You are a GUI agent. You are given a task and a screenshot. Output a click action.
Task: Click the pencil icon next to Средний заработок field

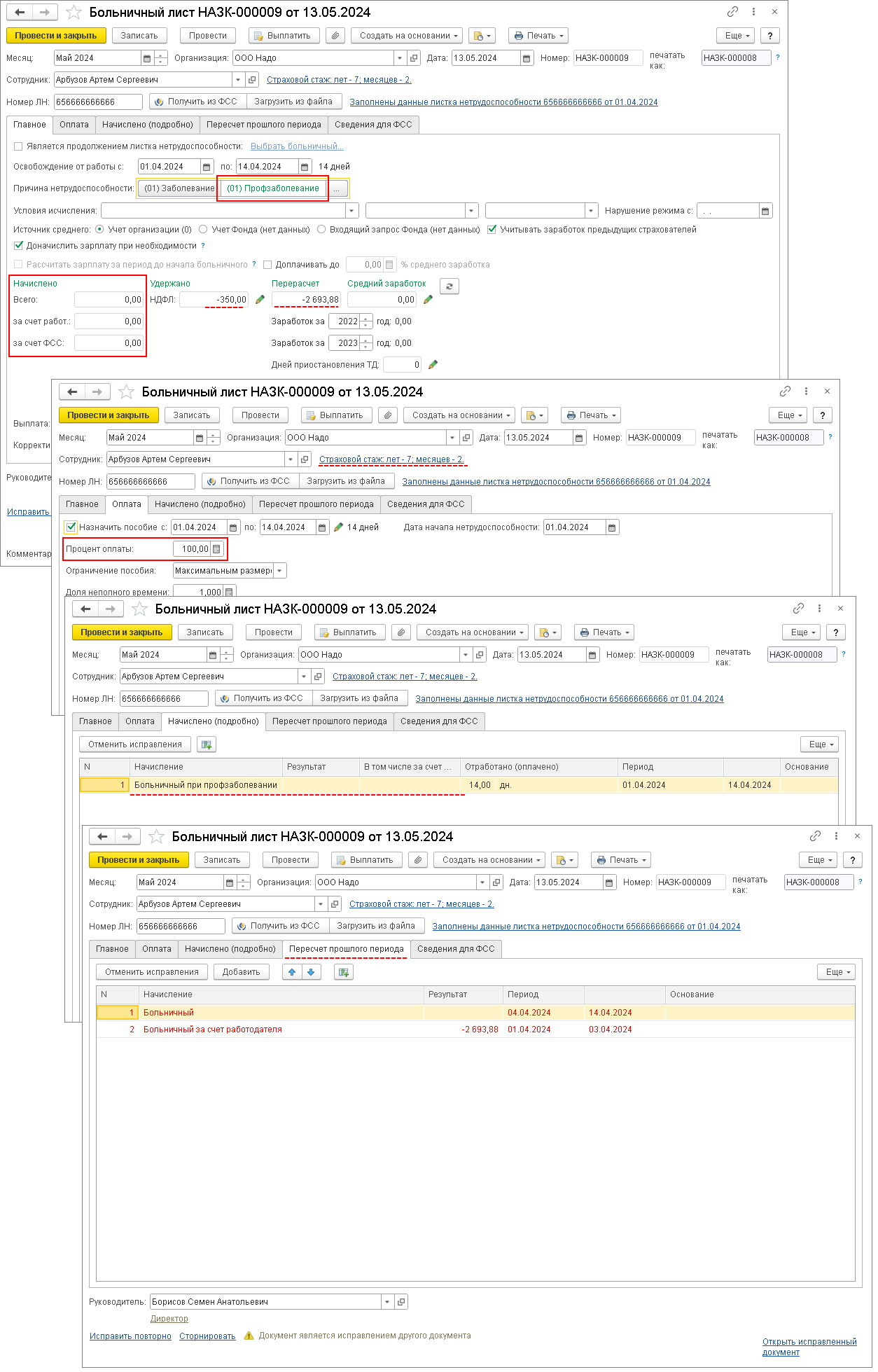pyautogui.click(x=428, y=300)
